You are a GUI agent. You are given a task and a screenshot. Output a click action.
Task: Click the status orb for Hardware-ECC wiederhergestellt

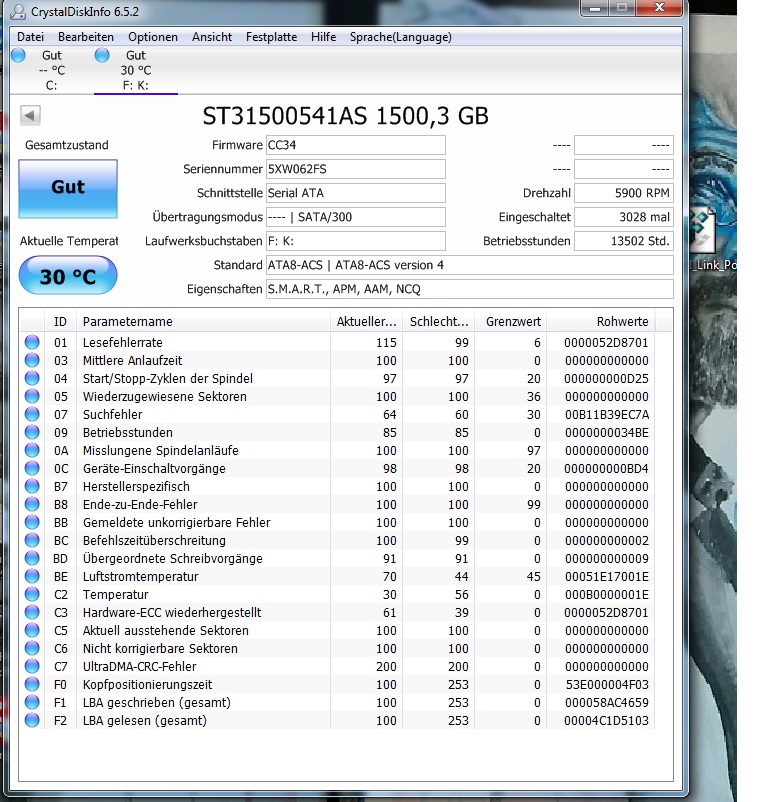point(32,612)
